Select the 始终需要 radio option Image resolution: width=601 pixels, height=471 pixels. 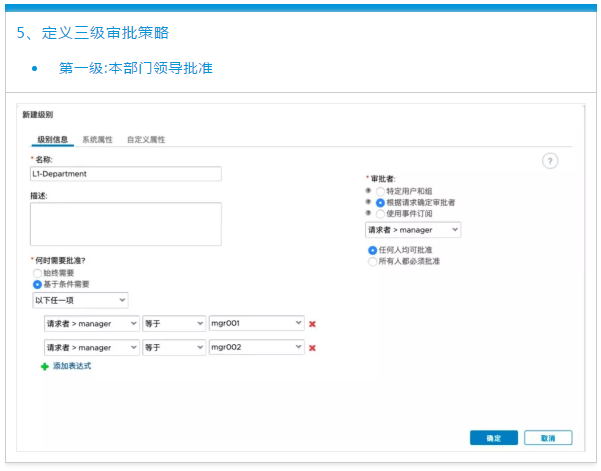pos(38,273)
